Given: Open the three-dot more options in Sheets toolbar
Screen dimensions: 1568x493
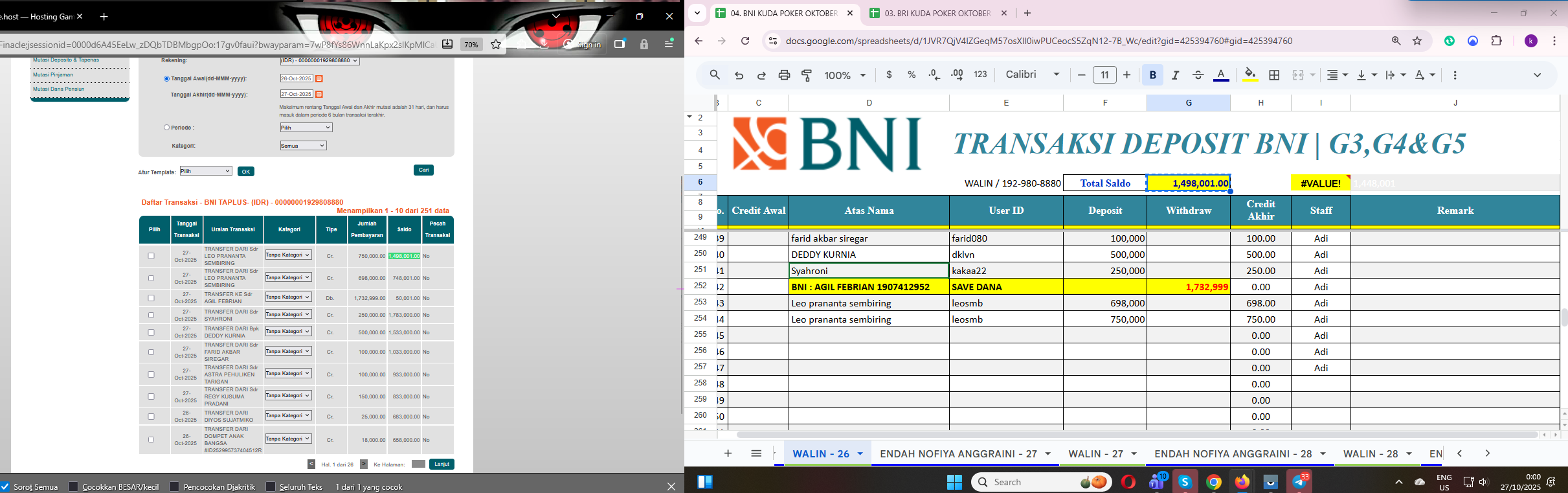Looking at the screenshot, I should [x=1455, y=75].
